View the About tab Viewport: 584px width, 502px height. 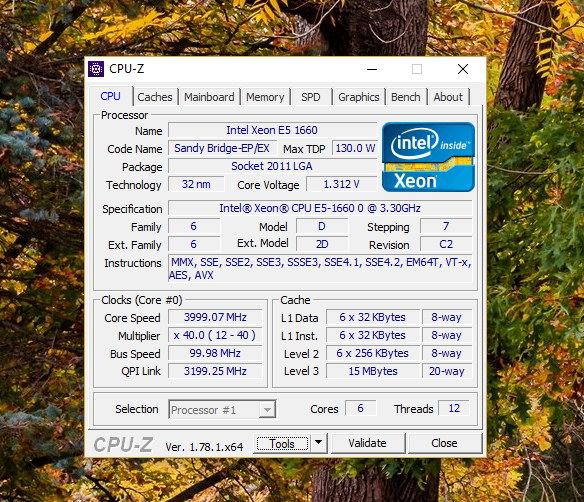point(448,97)
